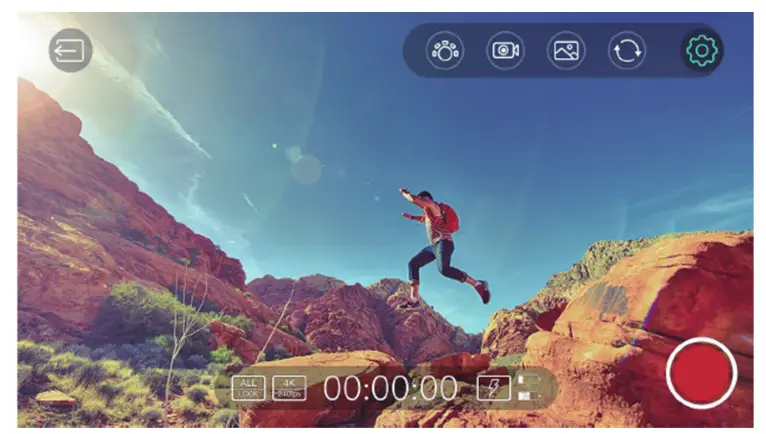
Task: Open the photo gallery icon
Action: 566,50
